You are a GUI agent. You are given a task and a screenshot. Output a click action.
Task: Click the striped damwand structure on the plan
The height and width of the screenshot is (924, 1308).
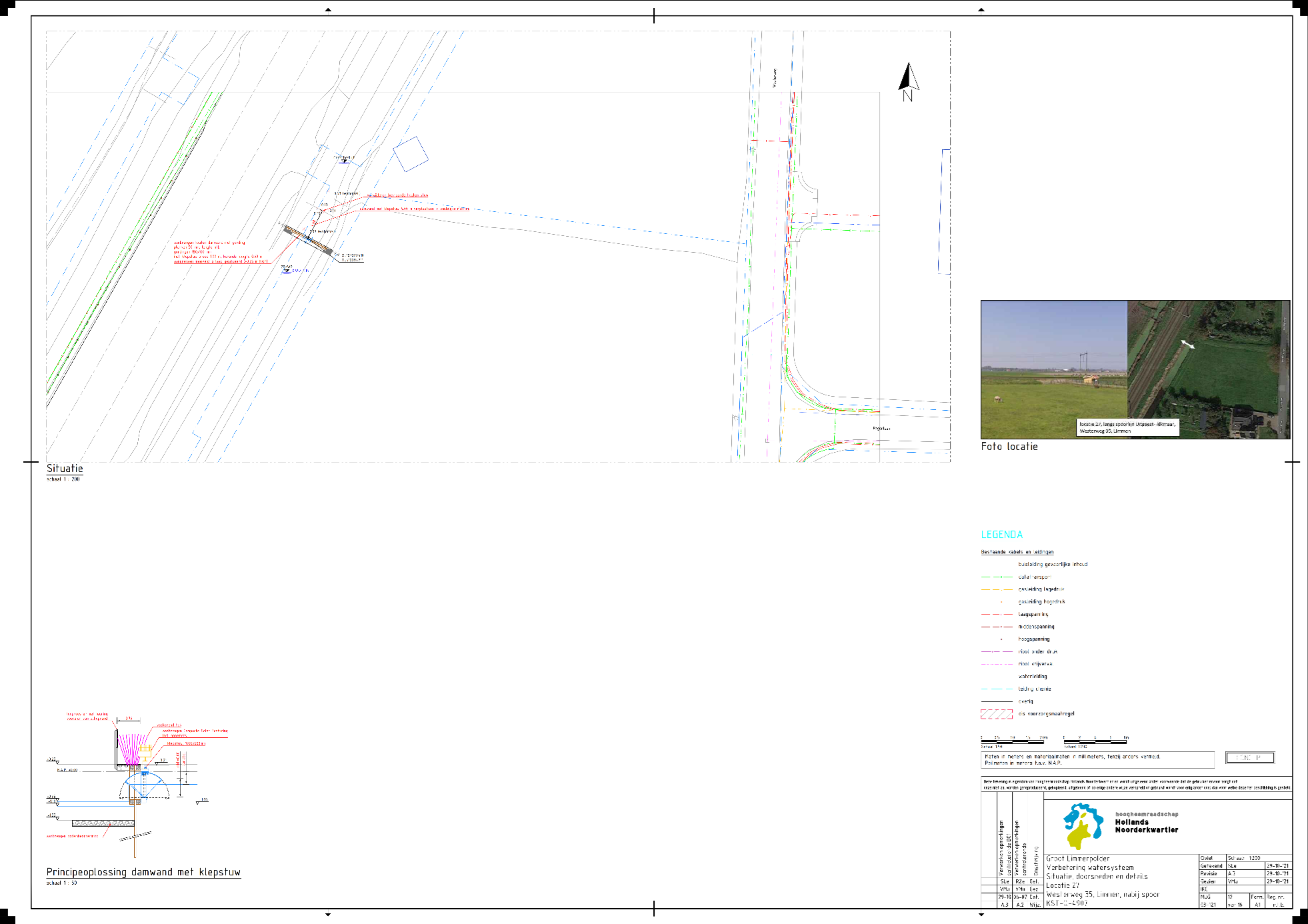click(x=308, y=240)
